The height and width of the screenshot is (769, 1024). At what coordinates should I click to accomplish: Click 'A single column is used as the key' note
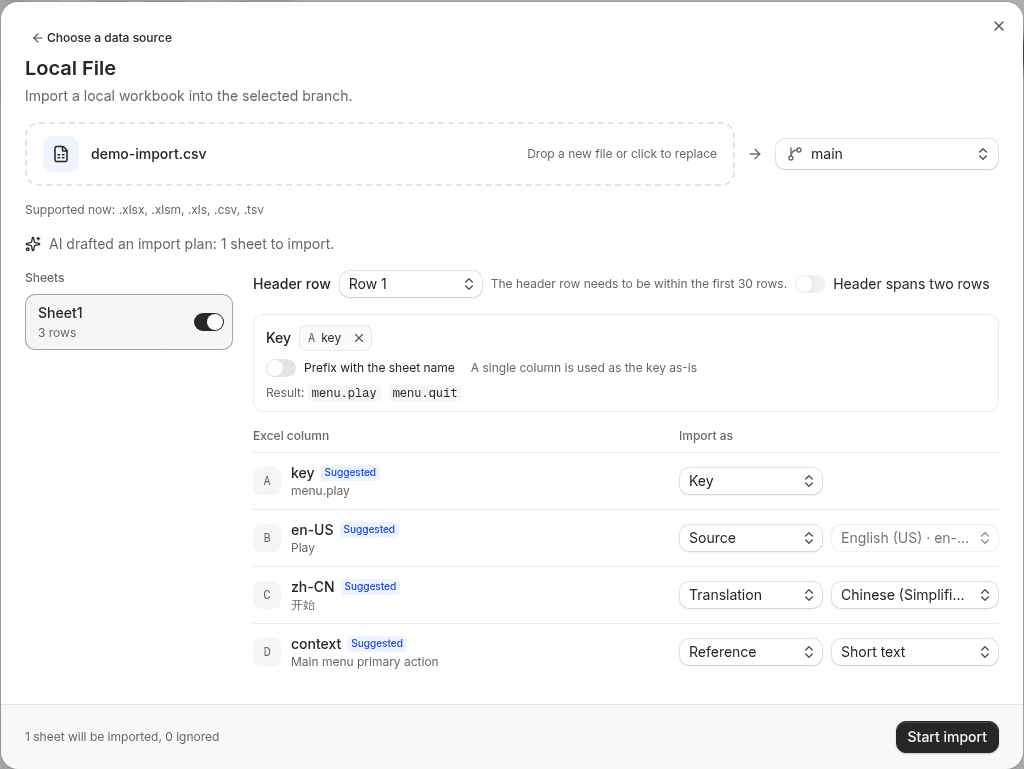(x=584, y=368)
